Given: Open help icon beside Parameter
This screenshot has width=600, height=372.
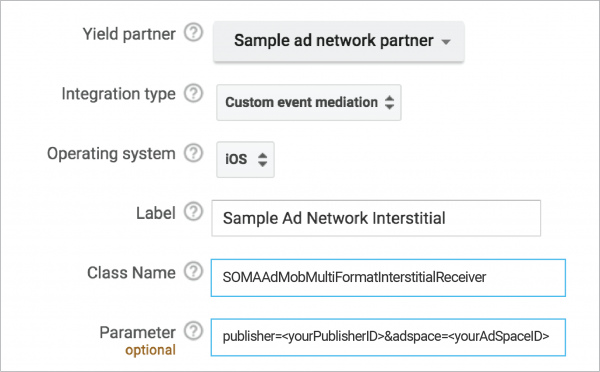Looking at the screenshot, I should click(x=193, y=331).
